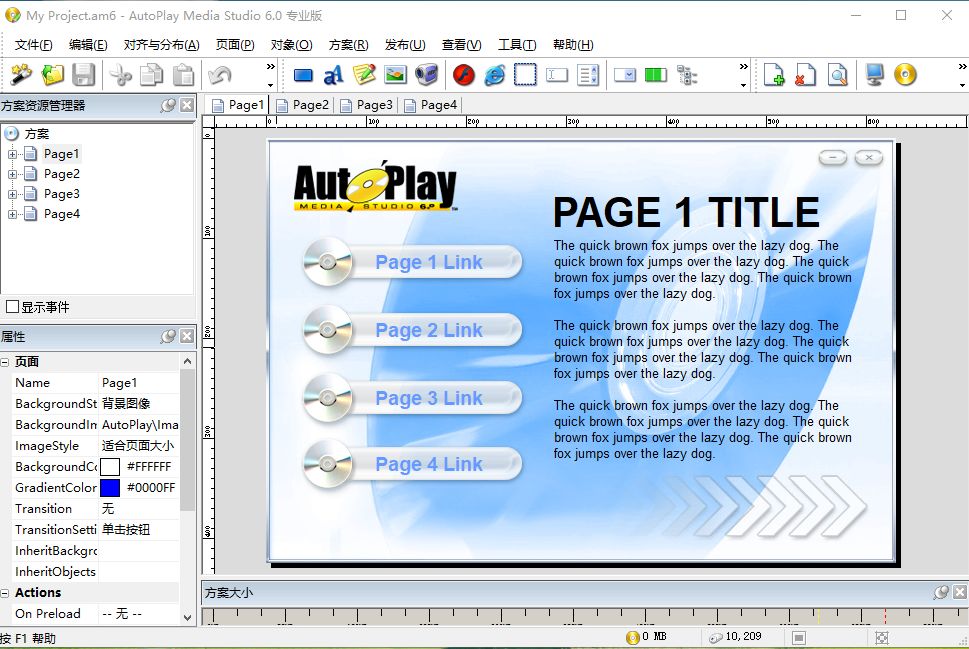Click the Page 2 Link button
Viewport: 969px width, 649px height.
[428, 330]
